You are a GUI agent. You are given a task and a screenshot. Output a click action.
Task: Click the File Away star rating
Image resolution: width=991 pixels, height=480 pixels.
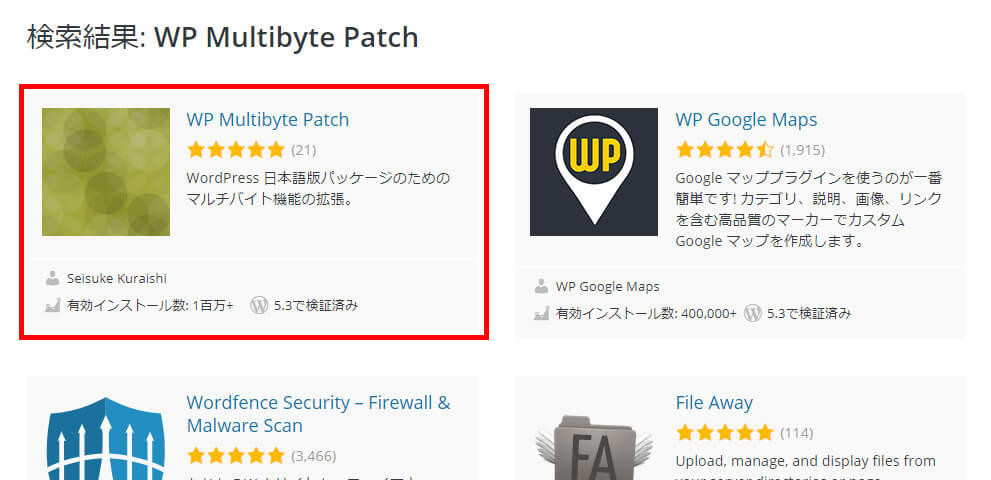pyautogui.click(x=724, y=433)
